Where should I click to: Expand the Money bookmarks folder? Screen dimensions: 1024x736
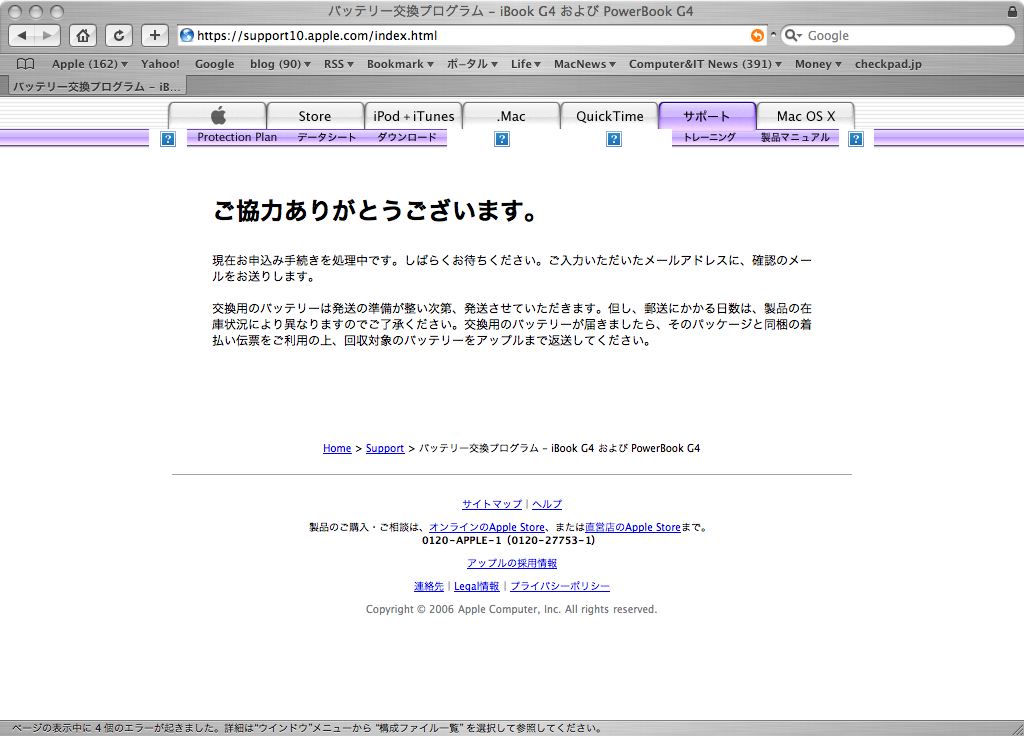[818, 64]
